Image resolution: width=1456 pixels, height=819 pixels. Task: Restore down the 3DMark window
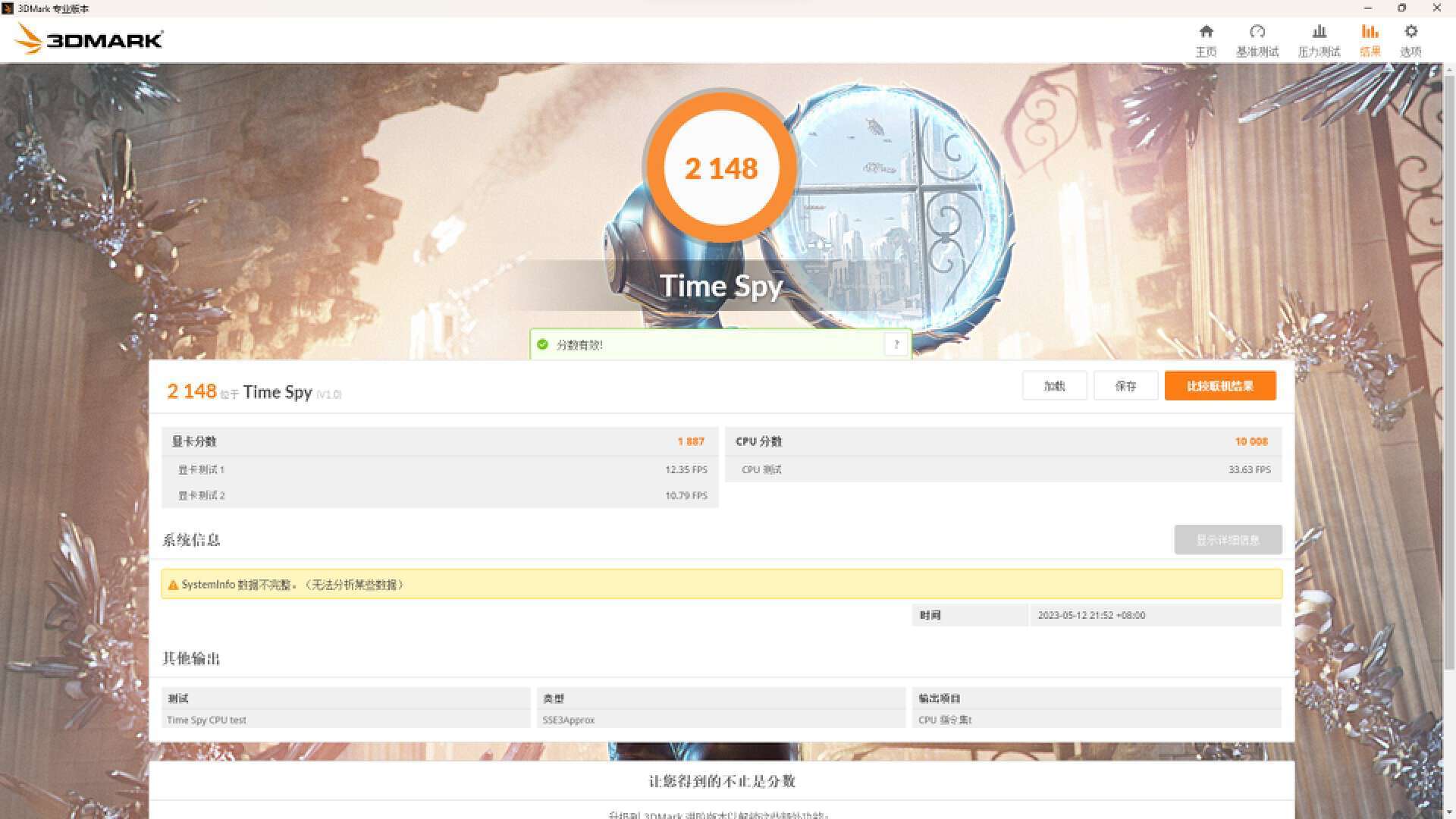point(1402,8)
